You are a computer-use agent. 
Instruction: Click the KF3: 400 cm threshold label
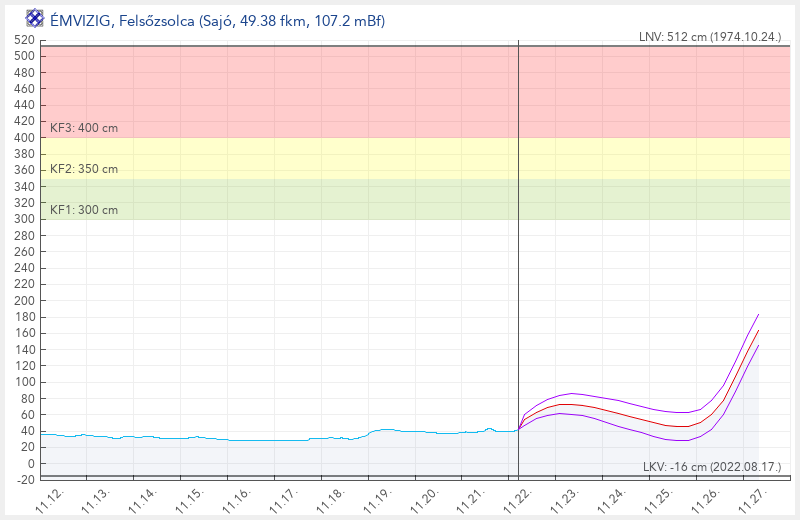tap(84, 128)
